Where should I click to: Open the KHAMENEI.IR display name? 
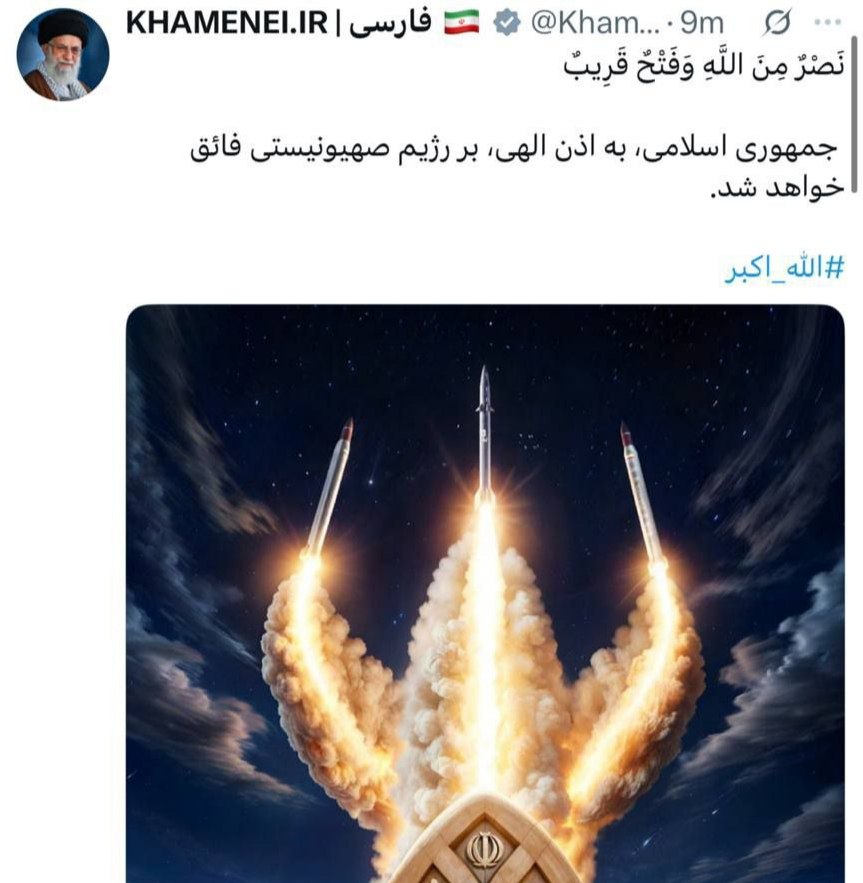226,23
